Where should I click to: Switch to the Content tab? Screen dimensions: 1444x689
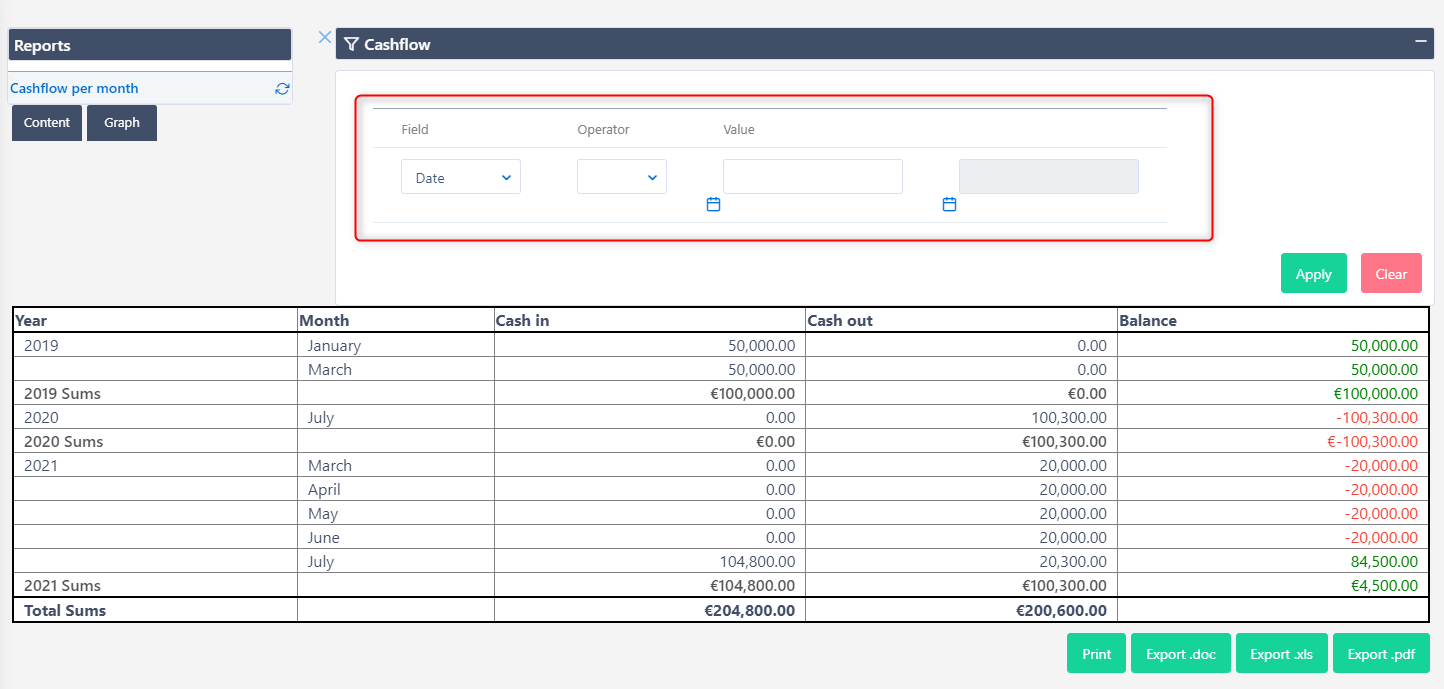(47, 123)
